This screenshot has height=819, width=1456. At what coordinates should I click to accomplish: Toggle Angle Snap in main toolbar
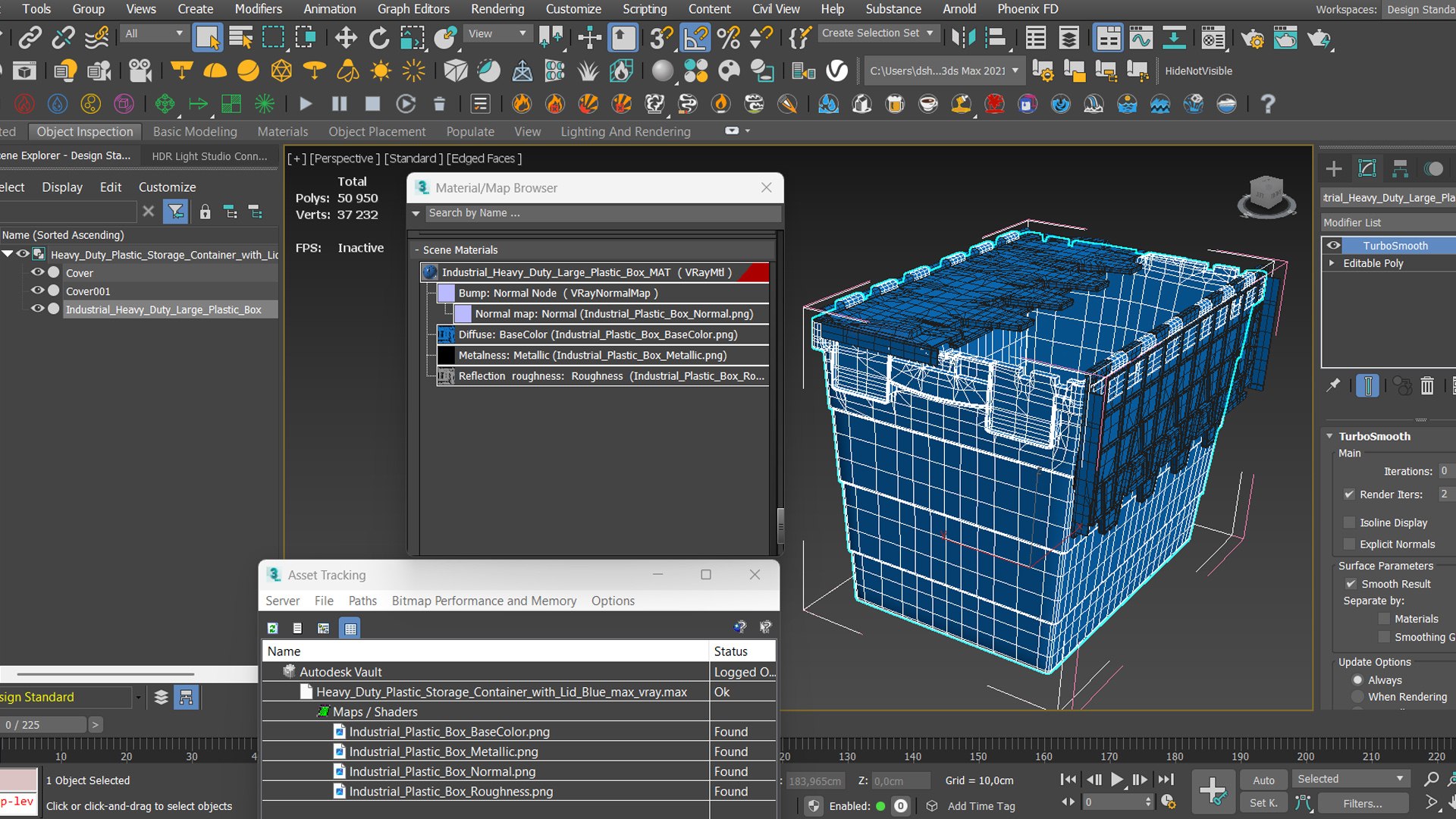pyautogui.click(x=695, y=37)
